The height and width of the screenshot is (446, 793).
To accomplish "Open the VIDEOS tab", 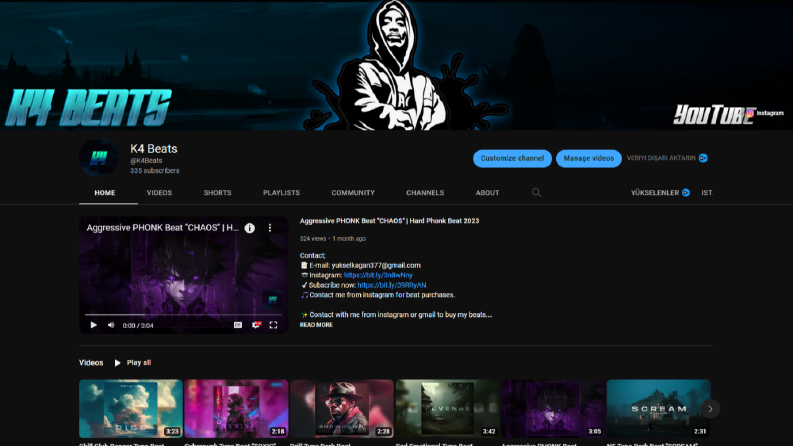I will tap(159, 193).
